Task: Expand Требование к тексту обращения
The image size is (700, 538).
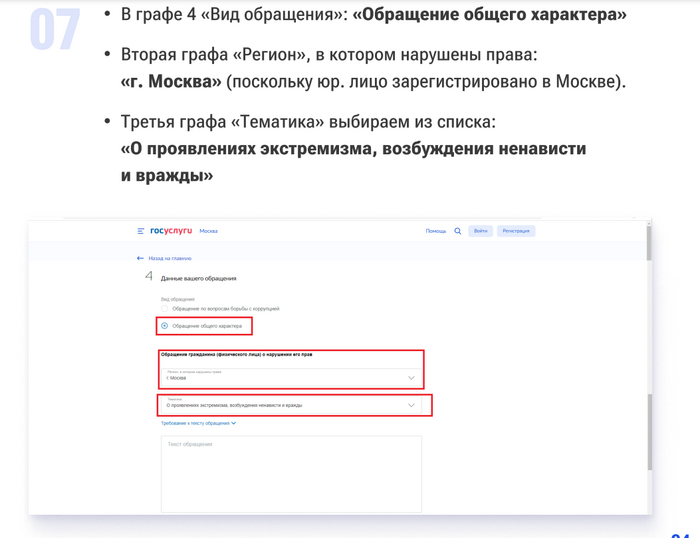Action: click(x=198, y=423)
